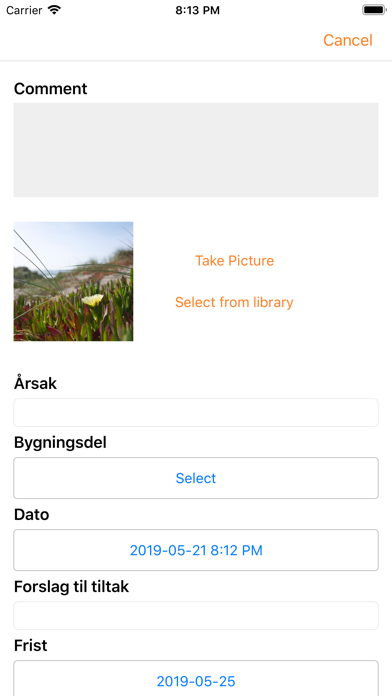This screenshot has width=392, height=696.
Task: Tap the Take Picture button
Action: pyautogui.click(x=234, y=261)
